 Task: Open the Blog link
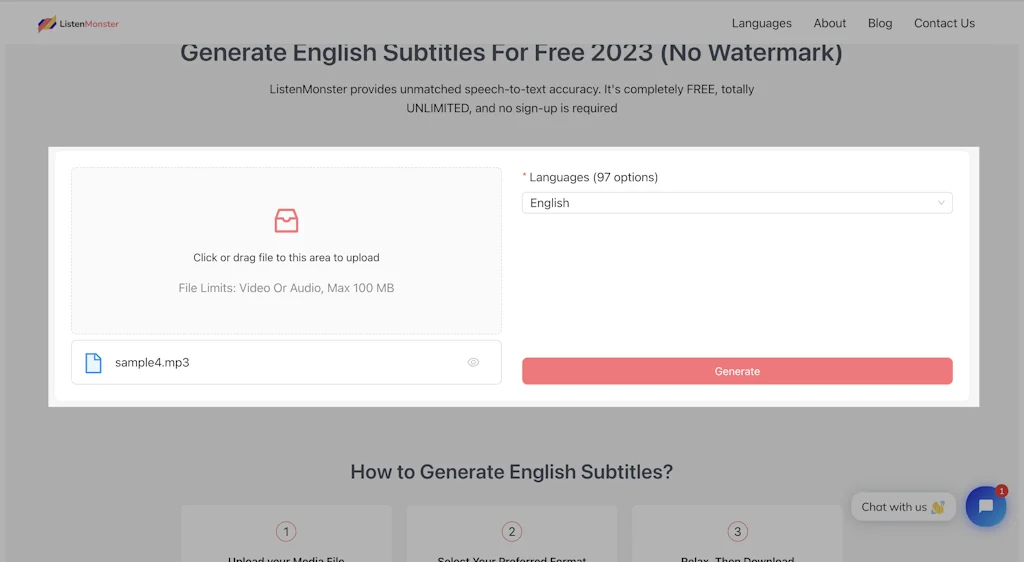pos(880,23)
